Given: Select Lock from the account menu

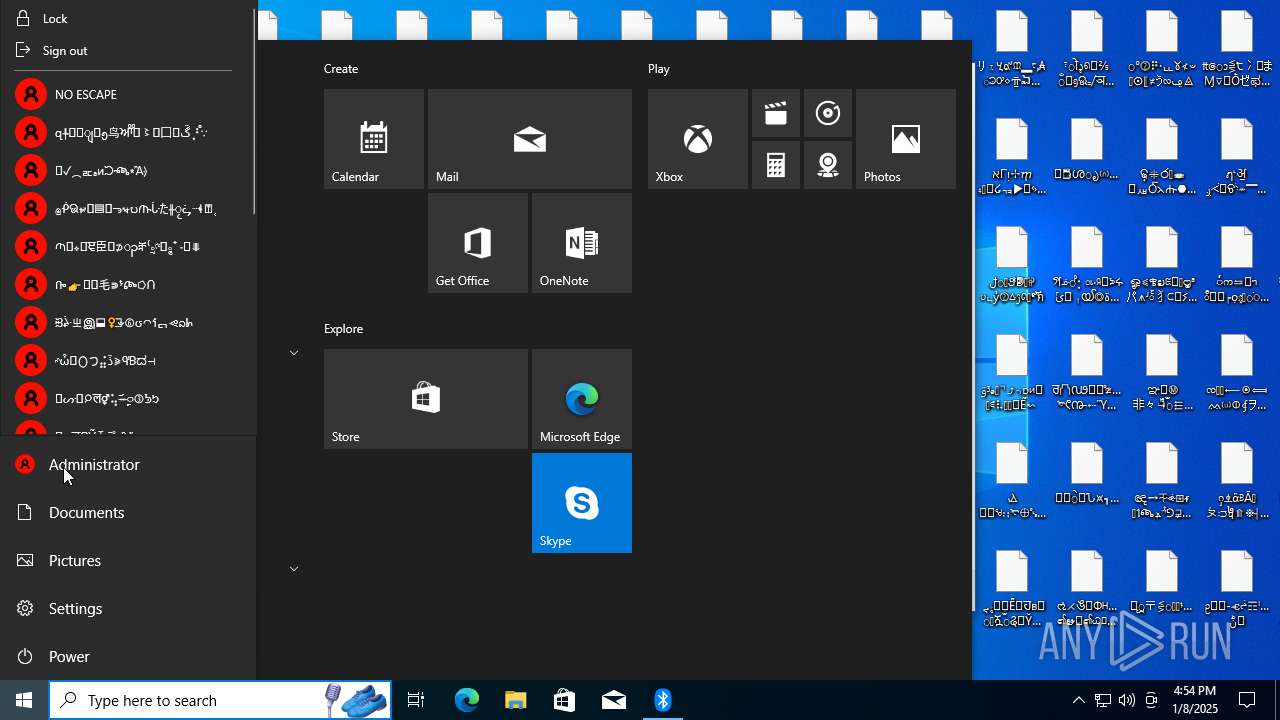Looking at the screenshot, I should 128,18.
